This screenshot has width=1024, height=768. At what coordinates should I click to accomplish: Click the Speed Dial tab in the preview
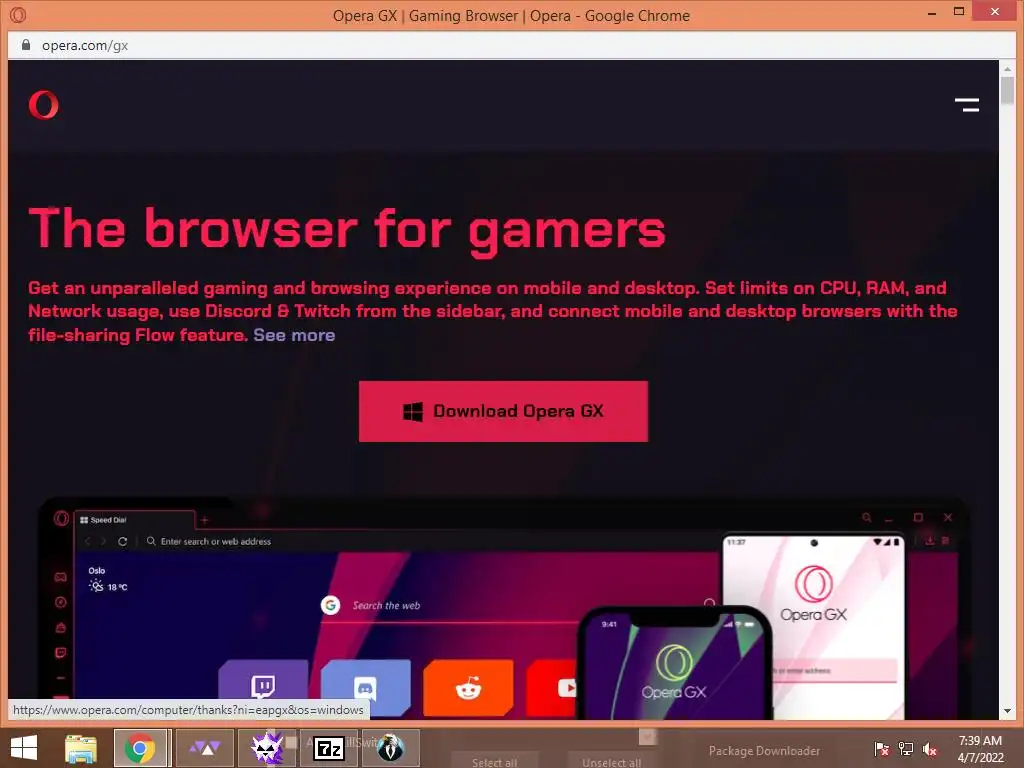pos(135,520)
